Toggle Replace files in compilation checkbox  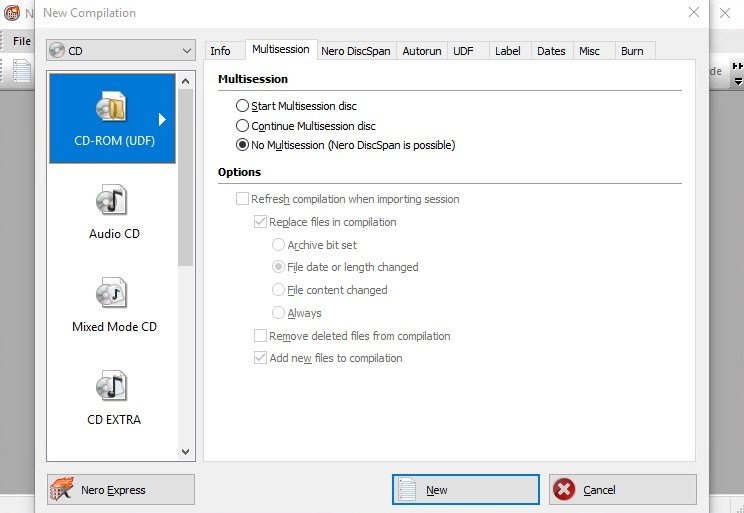260,222
